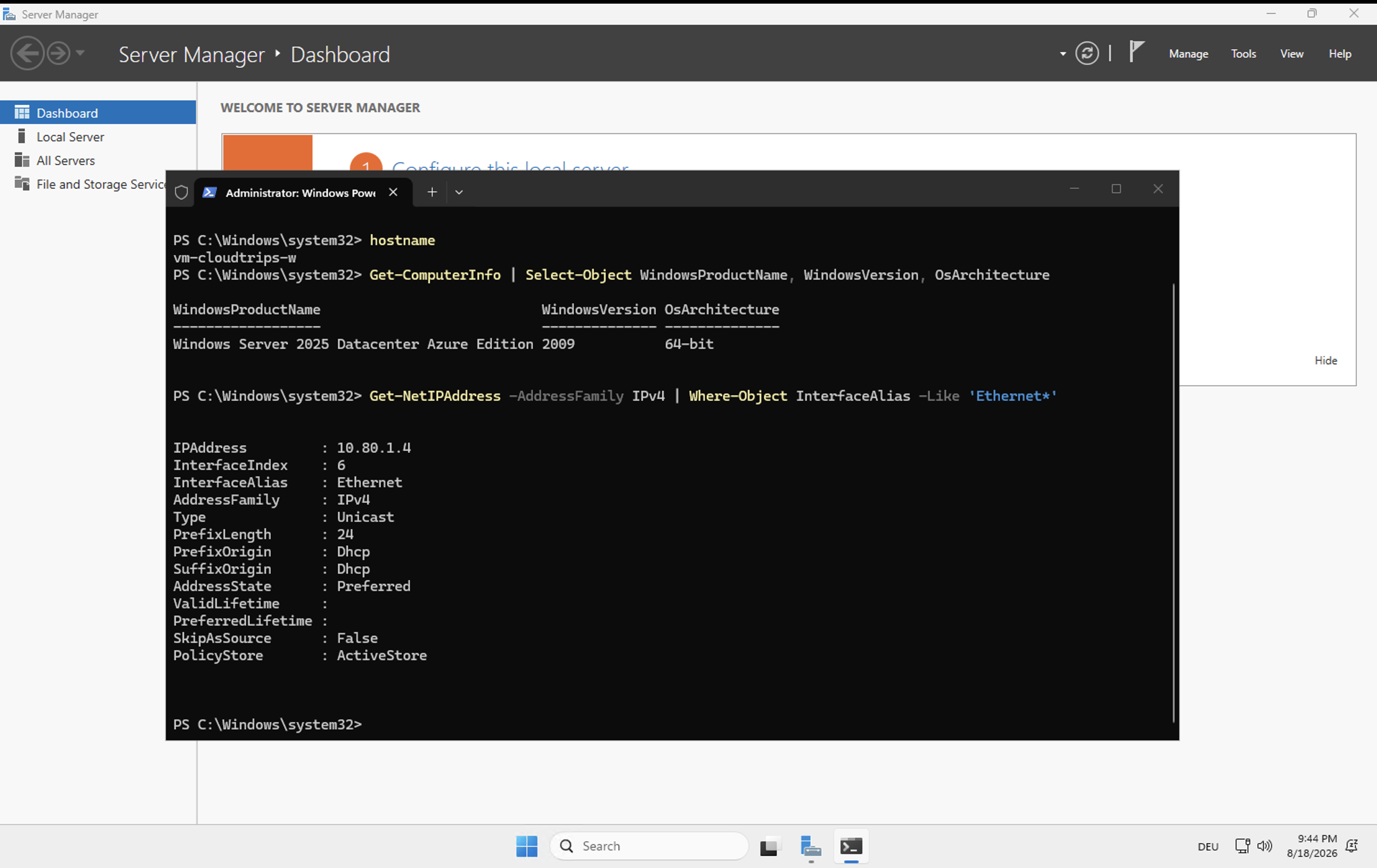This screenshot has height=868, width=1377.
Task: Click the Refresh icon in Server Manager header
Action: point(1086,54)
